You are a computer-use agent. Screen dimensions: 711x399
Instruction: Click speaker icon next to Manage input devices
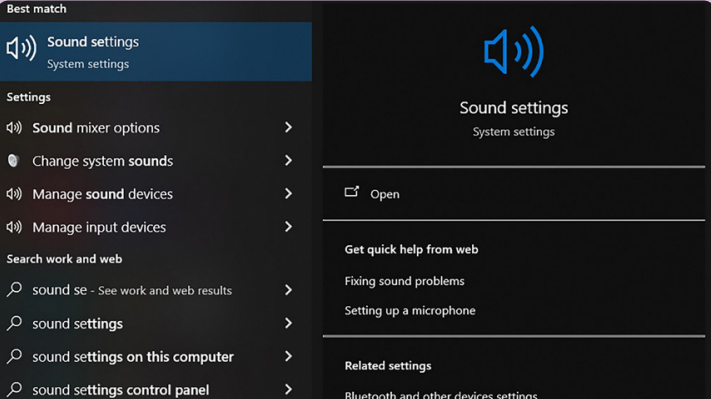pos(14,227)
